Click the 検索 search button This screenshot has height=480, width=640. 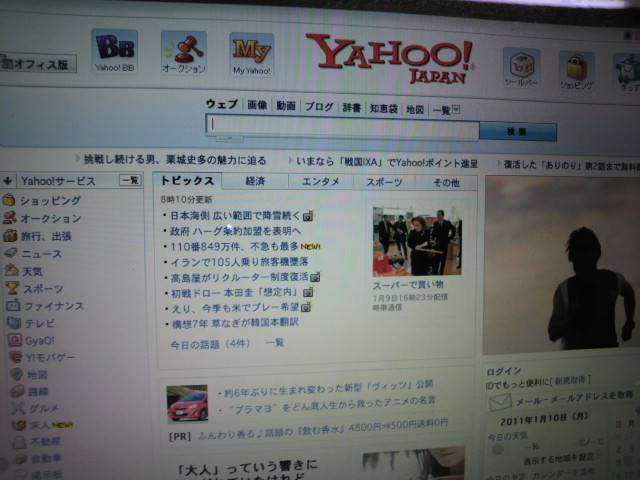tap(518, 131)
